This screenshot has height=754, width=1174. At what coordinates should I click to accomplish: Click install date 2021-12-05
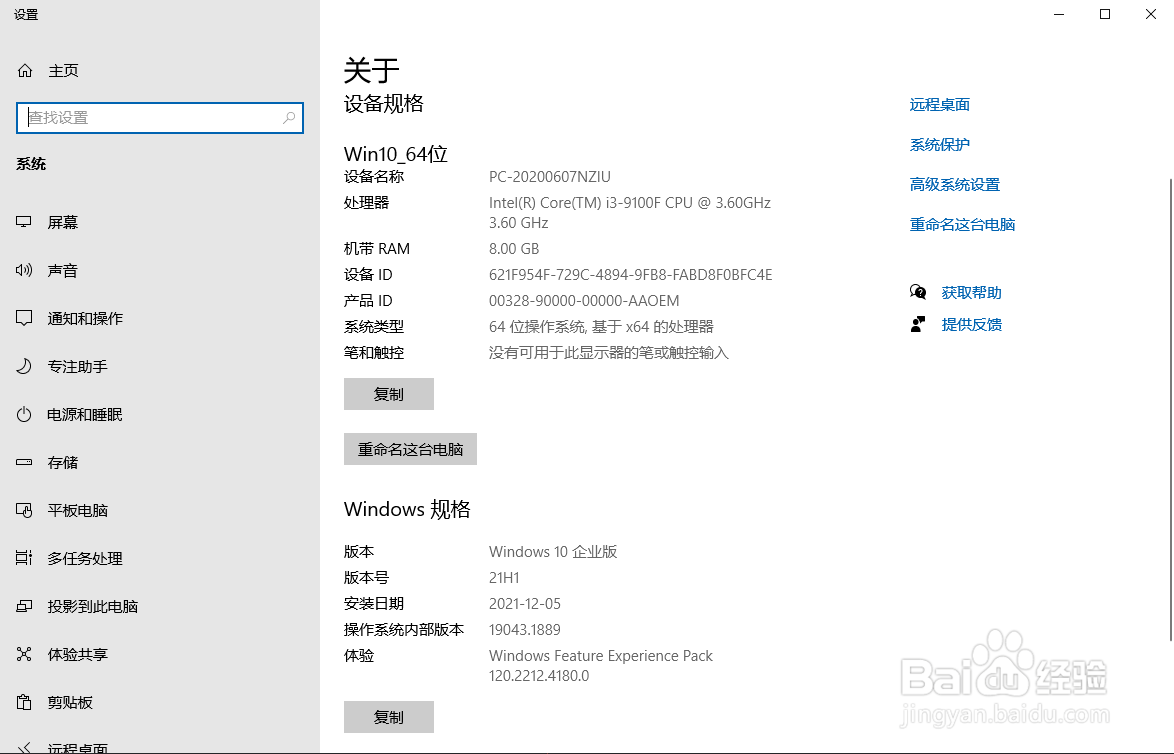(x=524, y=603)
